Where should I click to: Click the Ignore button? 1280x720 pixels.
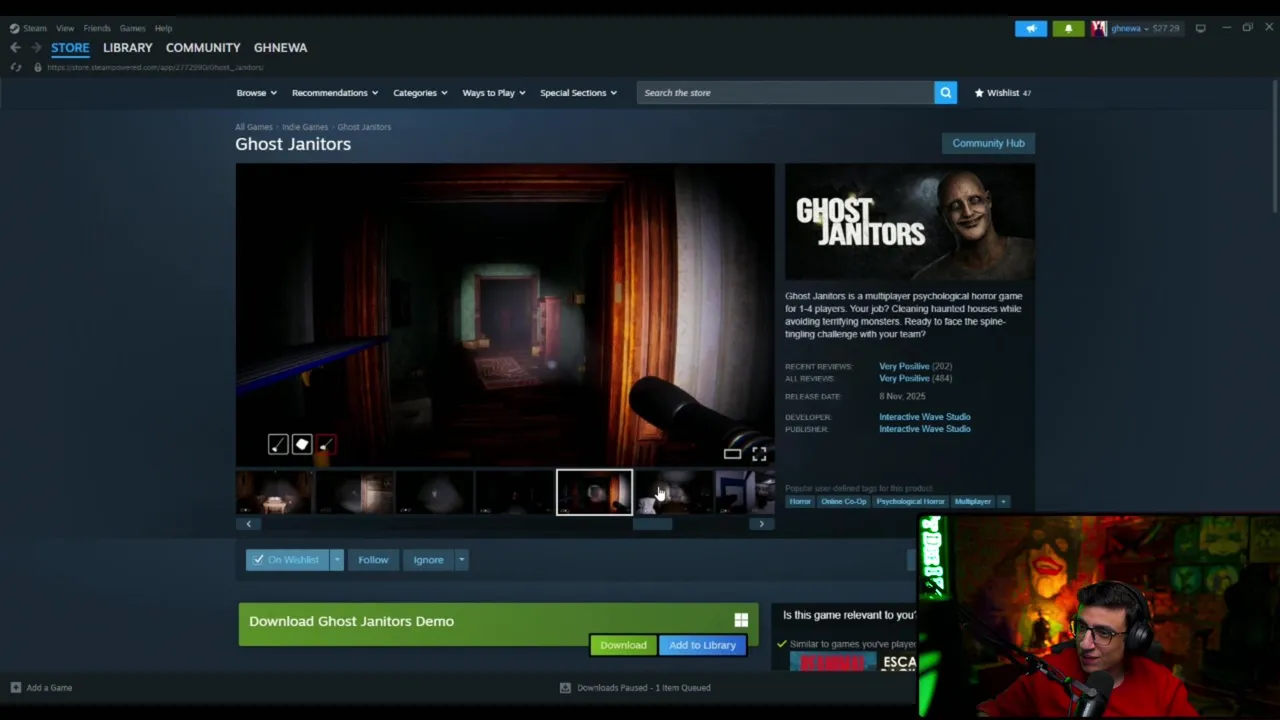[x=428, y=560]
